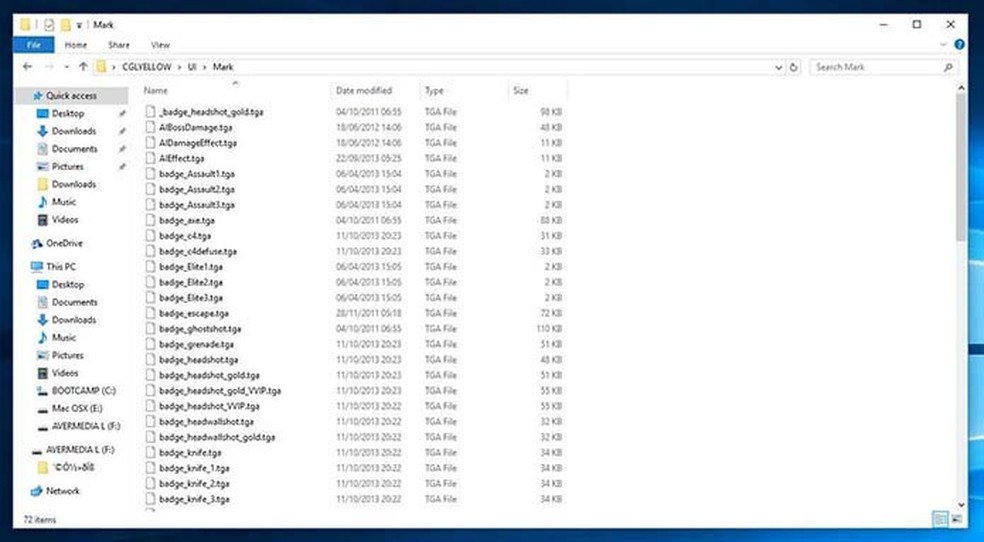Image resolution: width=984 pixels, height=542 pixels.
Task: Open pinned Documents under Quick access
Action: pyautogui.click(x=75, y=149)
